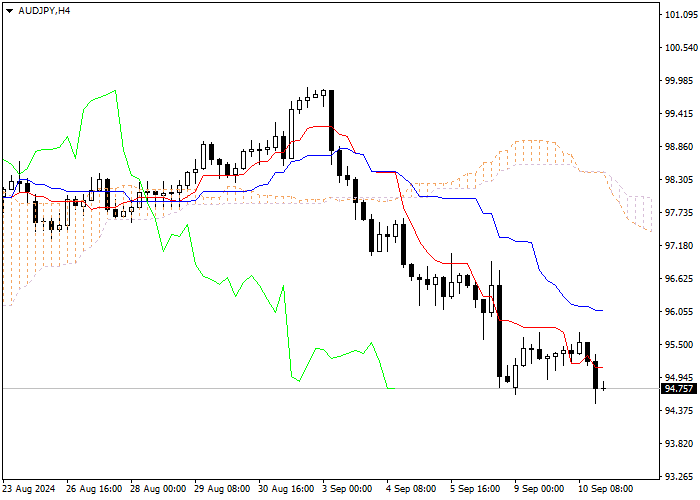Click the 95.500 price level

[681, 345]
